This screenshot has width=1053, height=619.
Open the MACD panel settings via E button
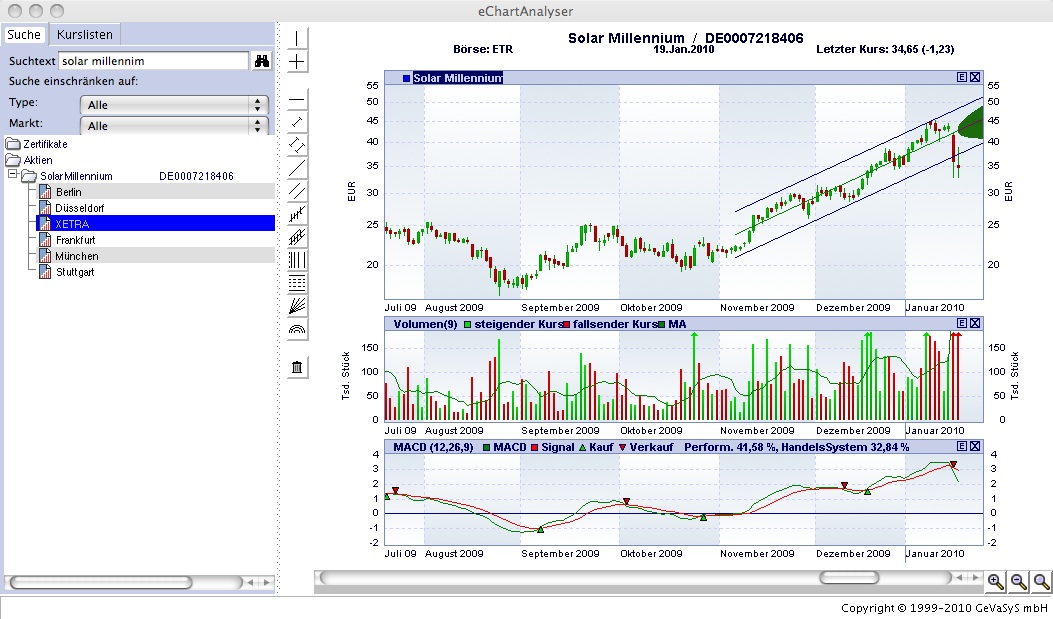point(962,446)
